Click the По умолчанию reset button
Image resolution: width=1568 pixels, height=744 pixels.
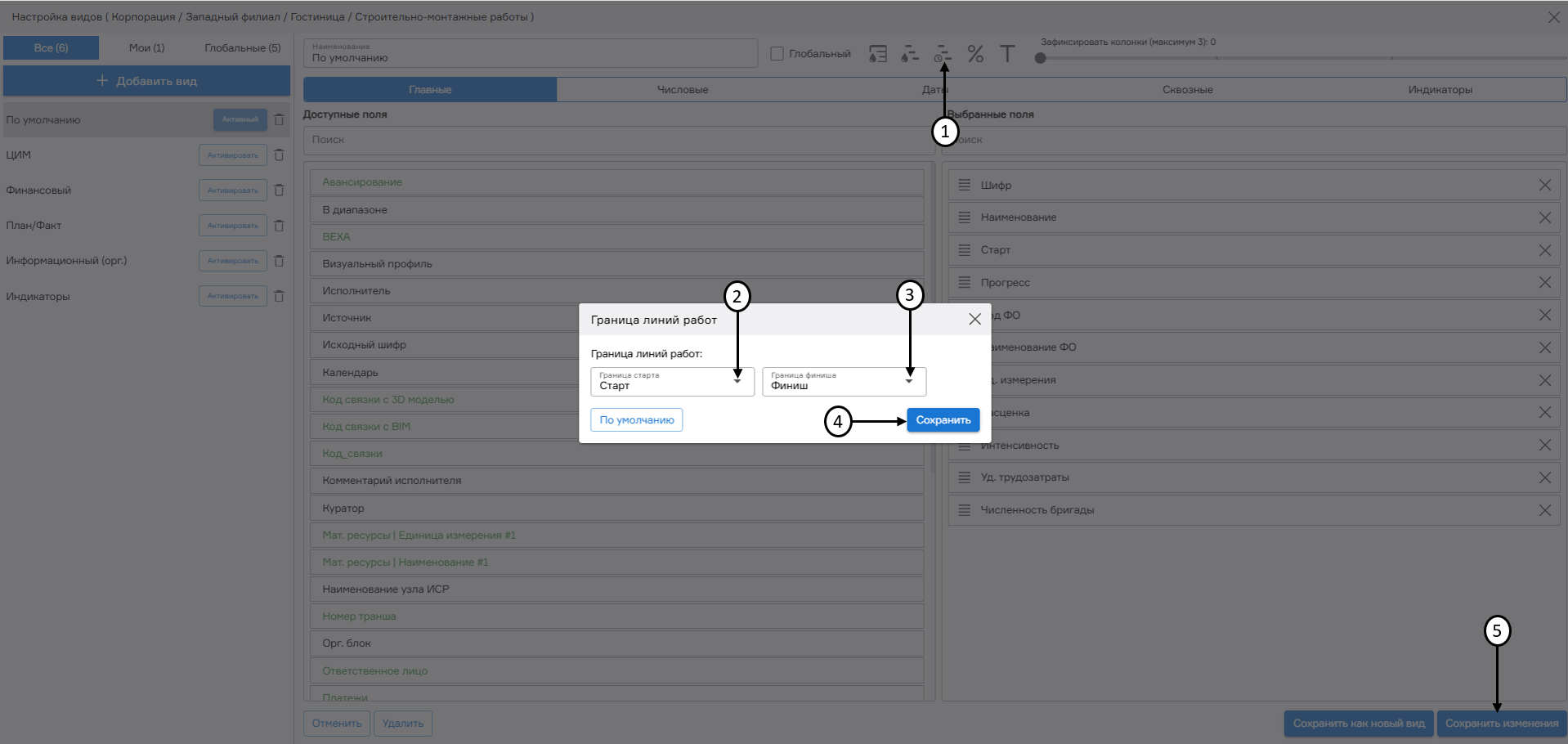(636, 420)
